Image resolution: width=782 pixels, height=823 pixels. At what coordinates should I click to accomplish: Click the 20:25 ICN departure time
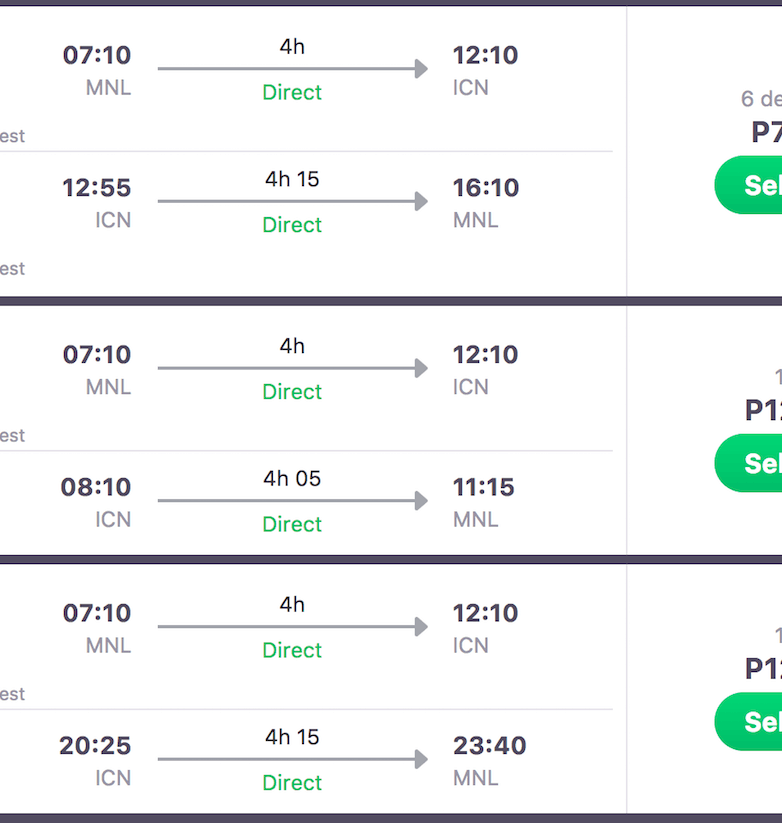click(95, 746)
